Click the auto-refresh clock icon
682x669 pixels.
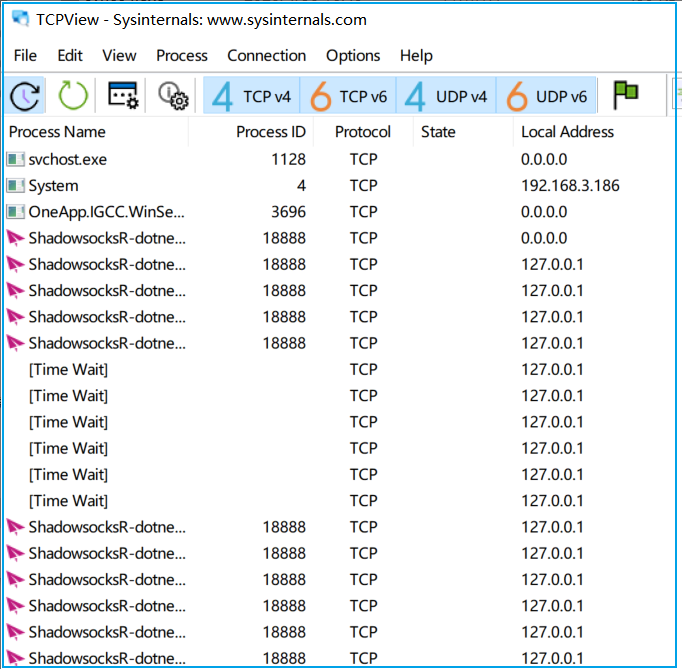pos(25,96)
